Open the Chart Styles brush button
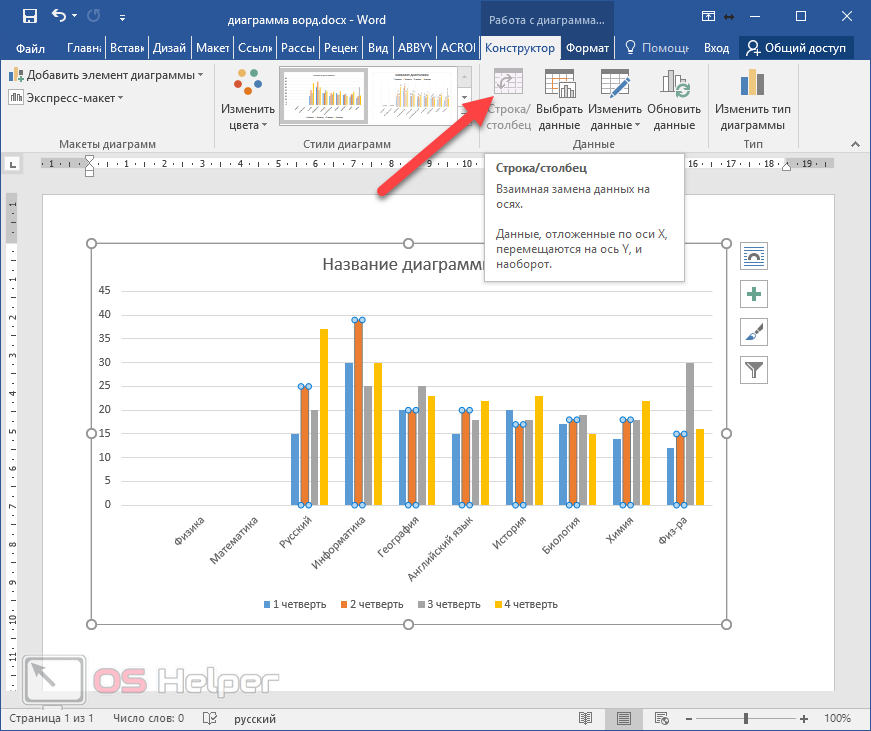 pyautogui.click(x=753, y=332)
